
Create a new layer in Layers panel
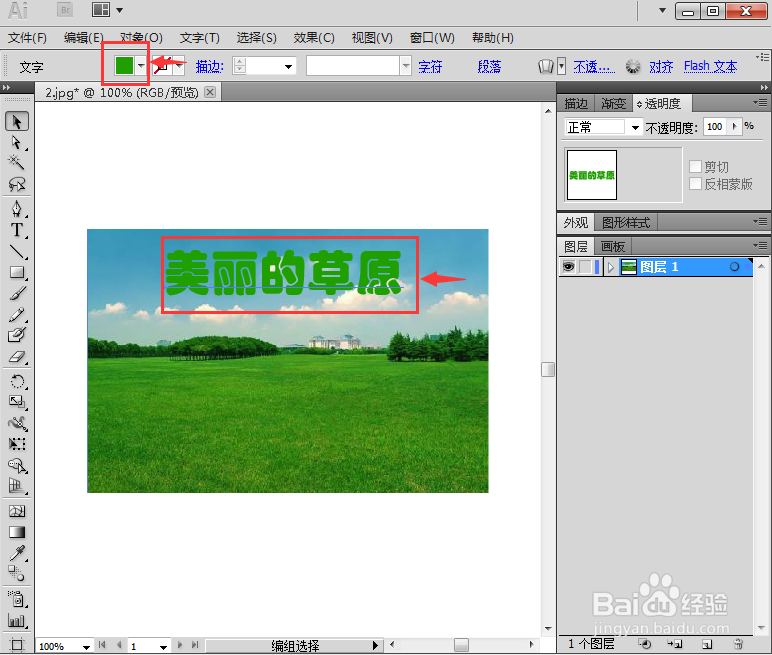pyautogui.click(x=707, y=644)
